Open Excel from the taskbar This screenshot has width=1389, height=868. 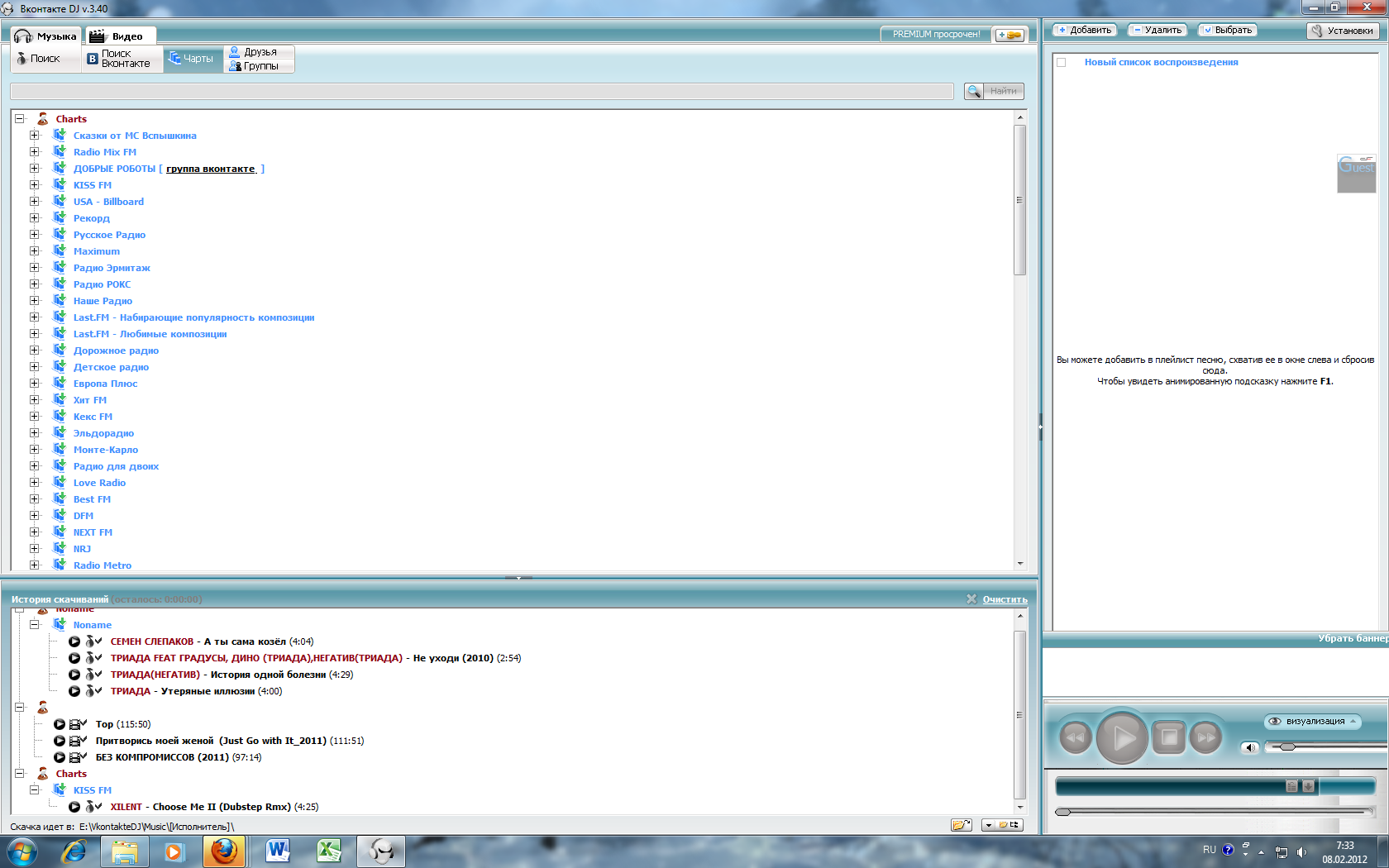pos(329,851)
